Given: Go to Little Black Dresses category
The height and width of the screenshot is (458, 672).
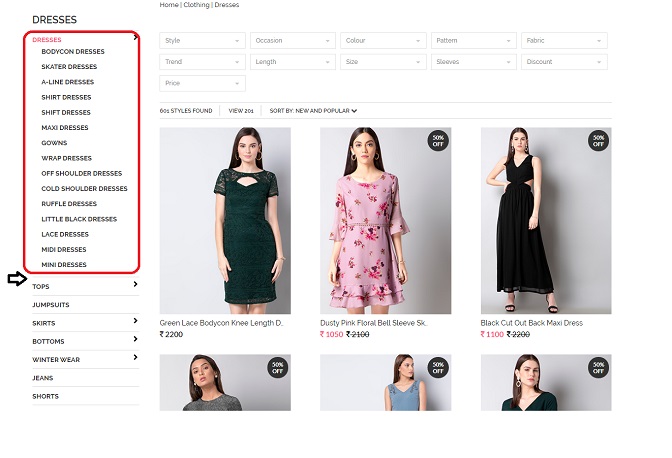Looking at the screenshot, I should pos(79,219).
